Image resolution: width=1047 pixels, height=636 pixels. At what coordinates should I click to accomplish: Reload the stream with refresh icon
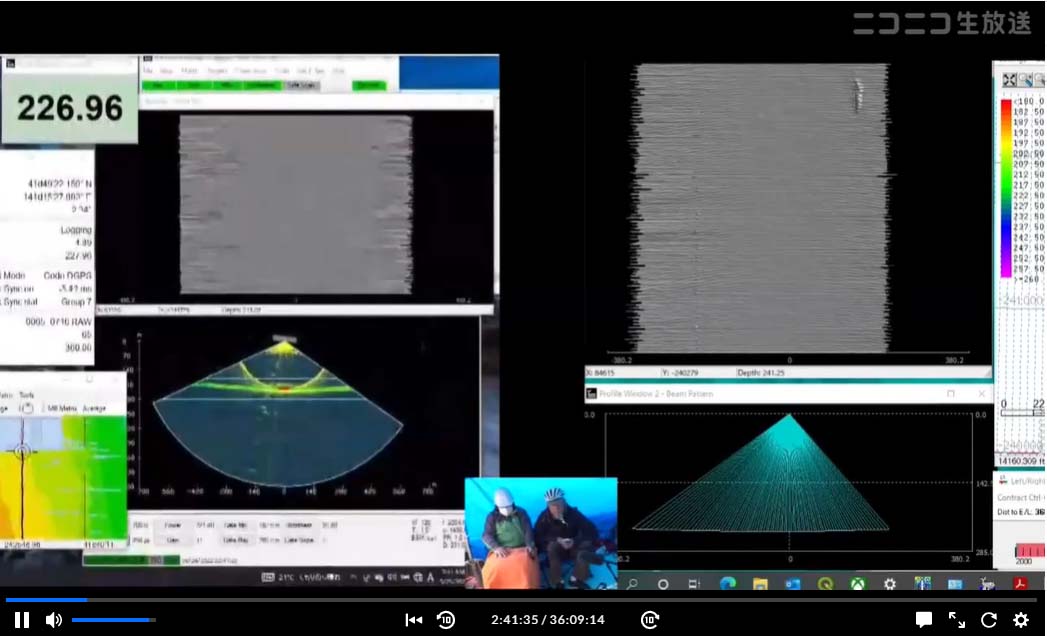(x=989, y=620)
